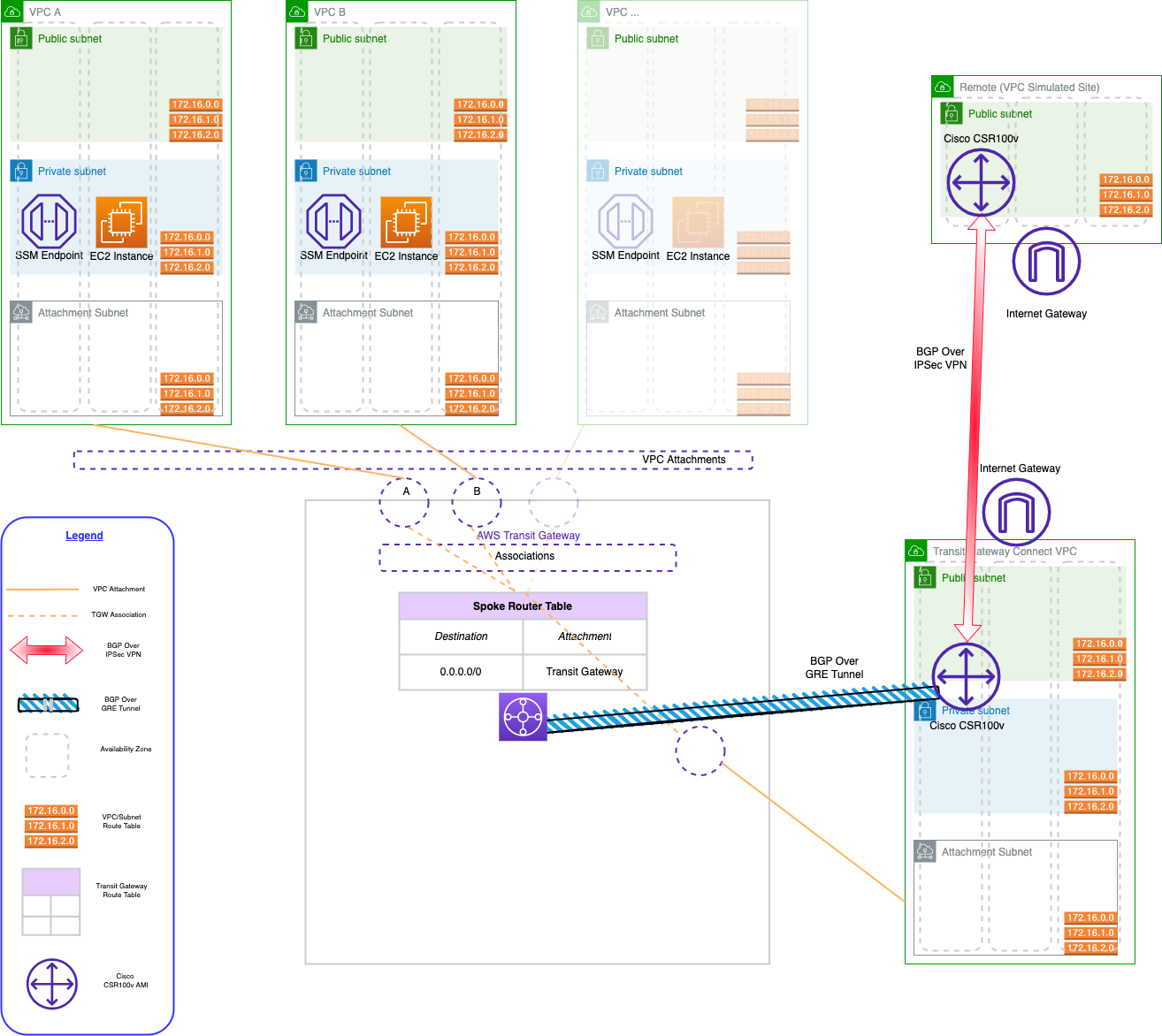The image size is (1162, 1036).
Task: Click Public subnet lock icon in Remote VPC
Action: tap(952, 113)
